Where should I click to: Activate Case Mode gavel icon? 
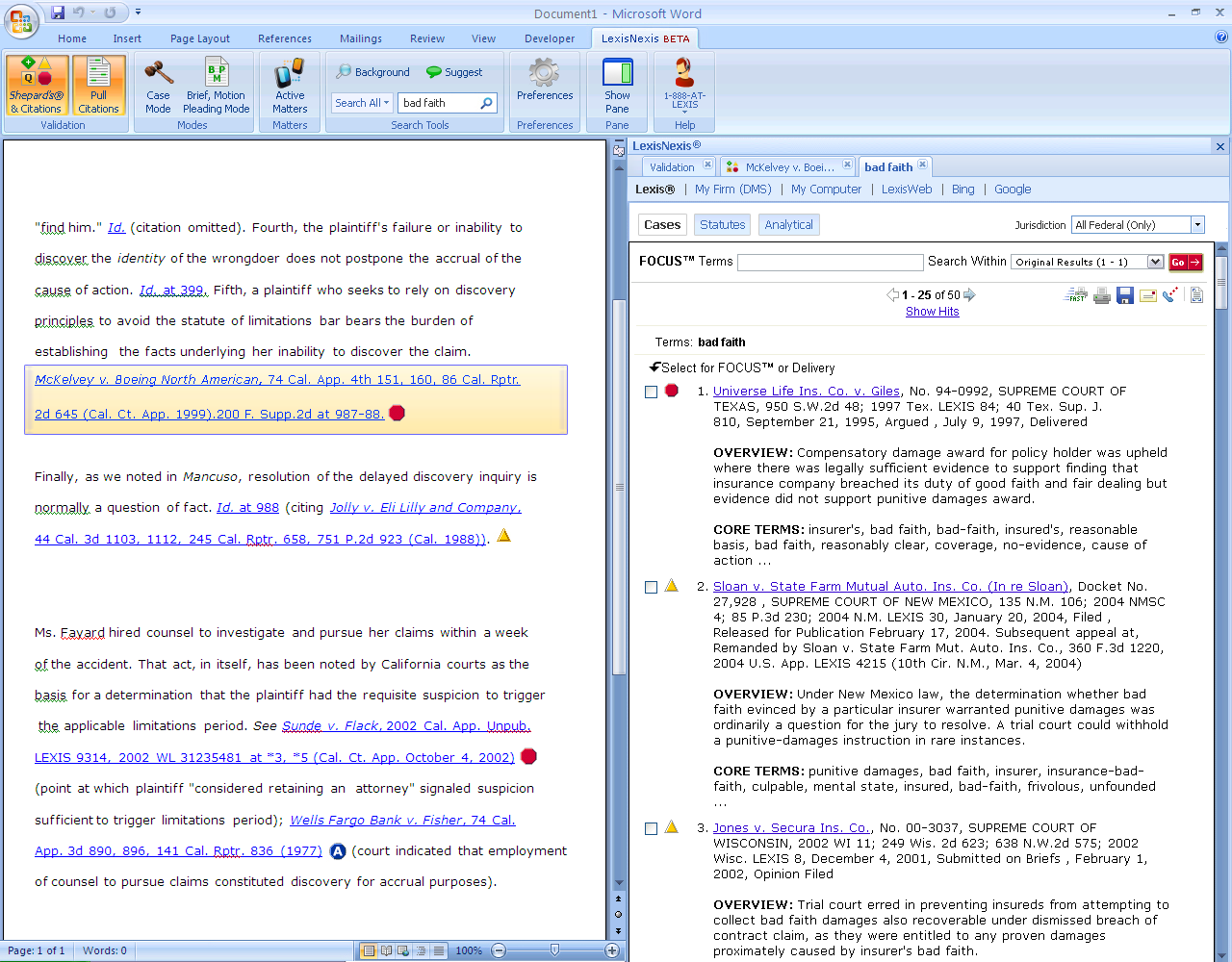point(158,86)
